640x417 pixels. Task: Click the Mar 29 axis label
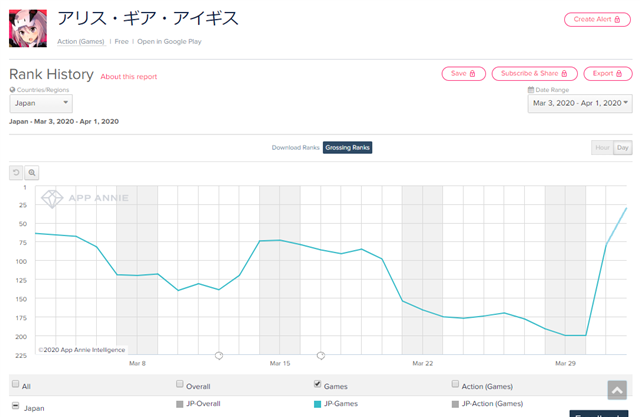coord(565,363)
